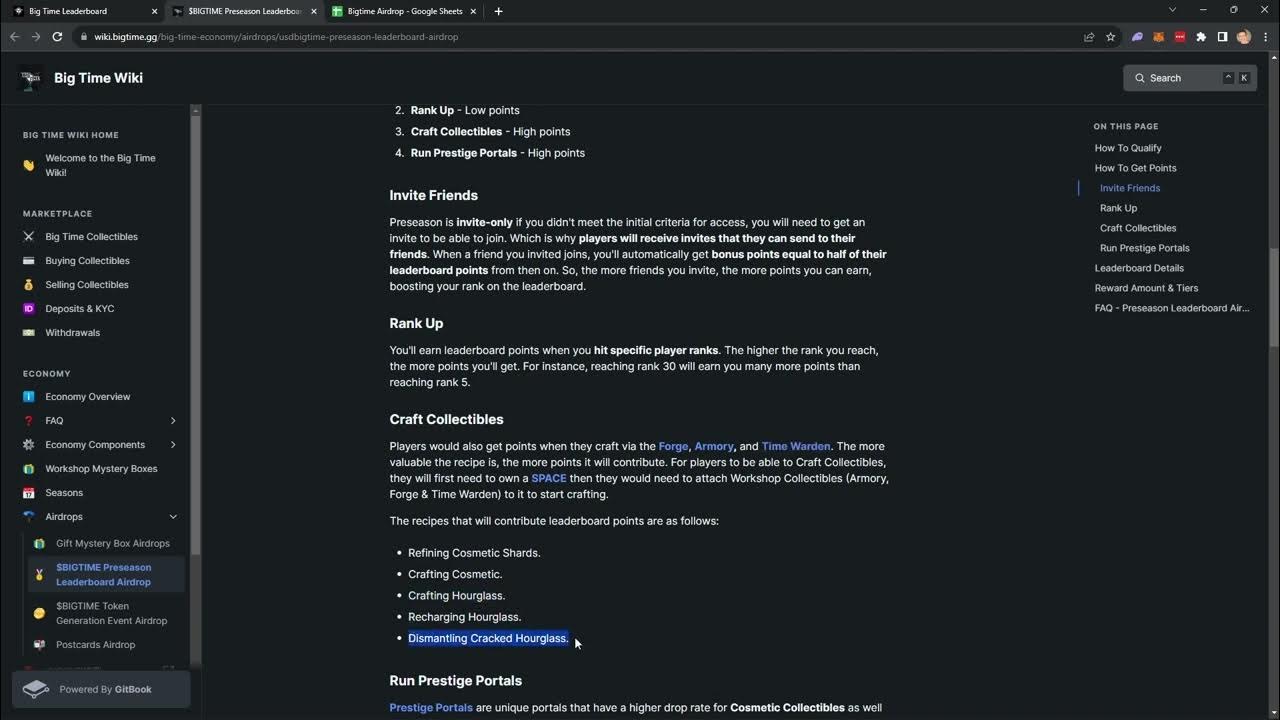Click the Deposits & KYC ID icon

point(29,309)
